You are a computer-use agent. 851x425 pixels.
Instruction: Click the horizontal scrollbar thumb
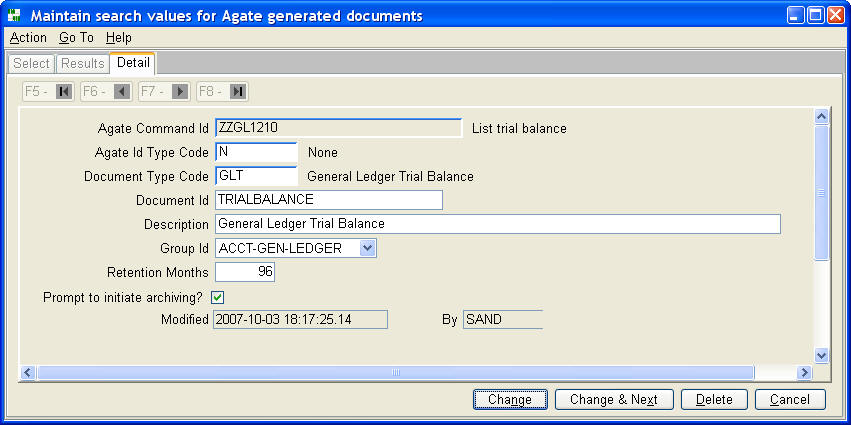coord(396,372)
